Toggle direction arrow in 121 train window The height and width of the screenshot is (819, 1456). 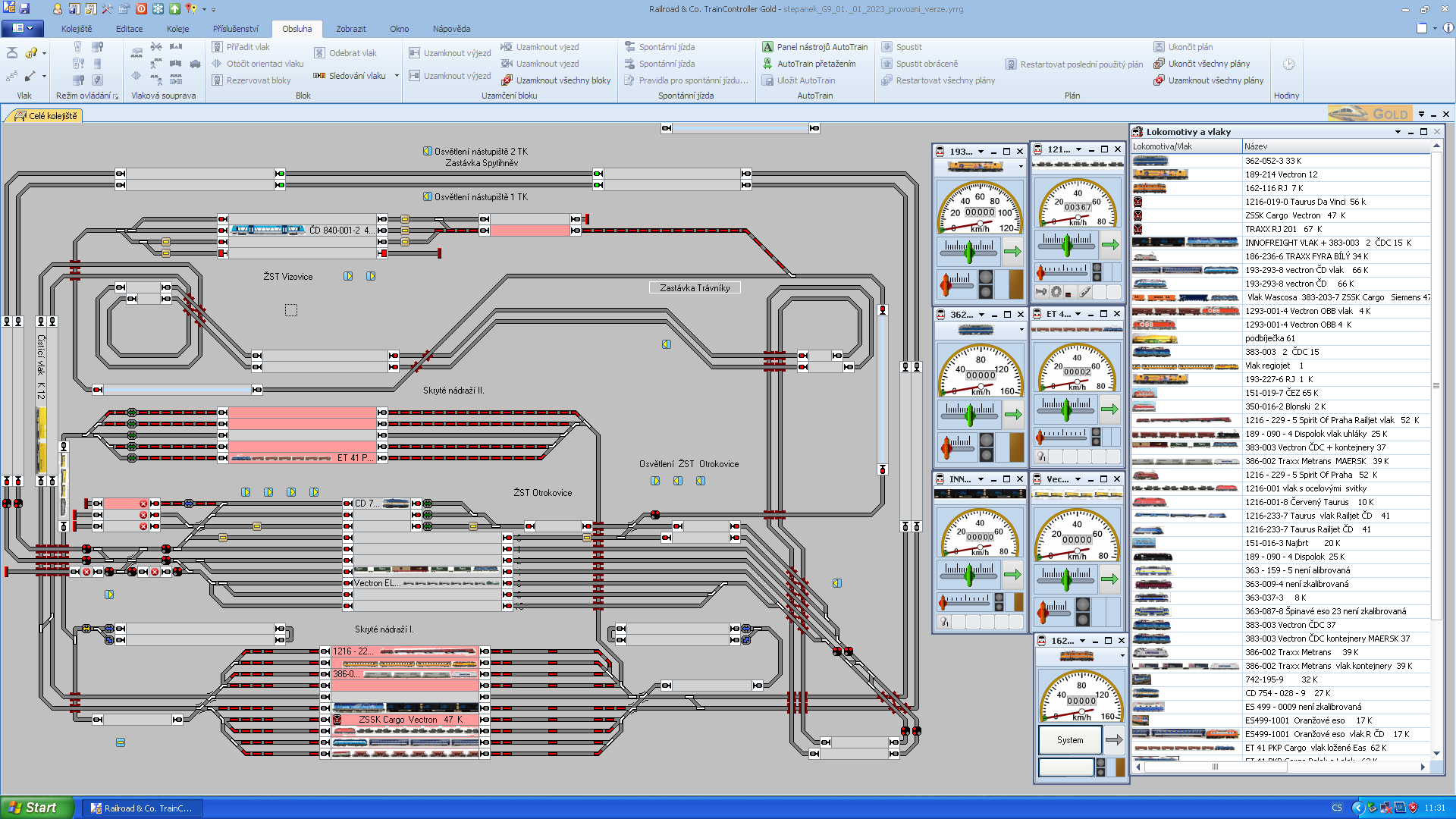point(1110,245)
